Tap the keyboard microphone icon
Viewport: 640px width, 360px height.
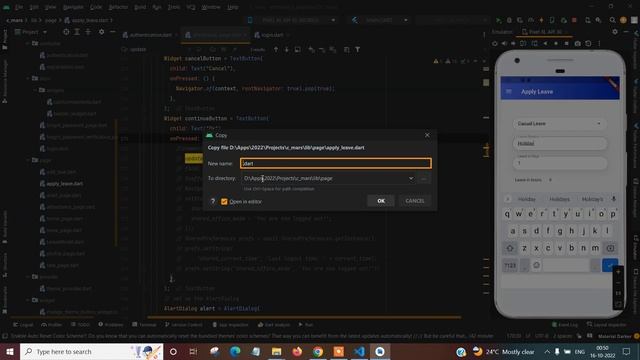click(613, 199)
